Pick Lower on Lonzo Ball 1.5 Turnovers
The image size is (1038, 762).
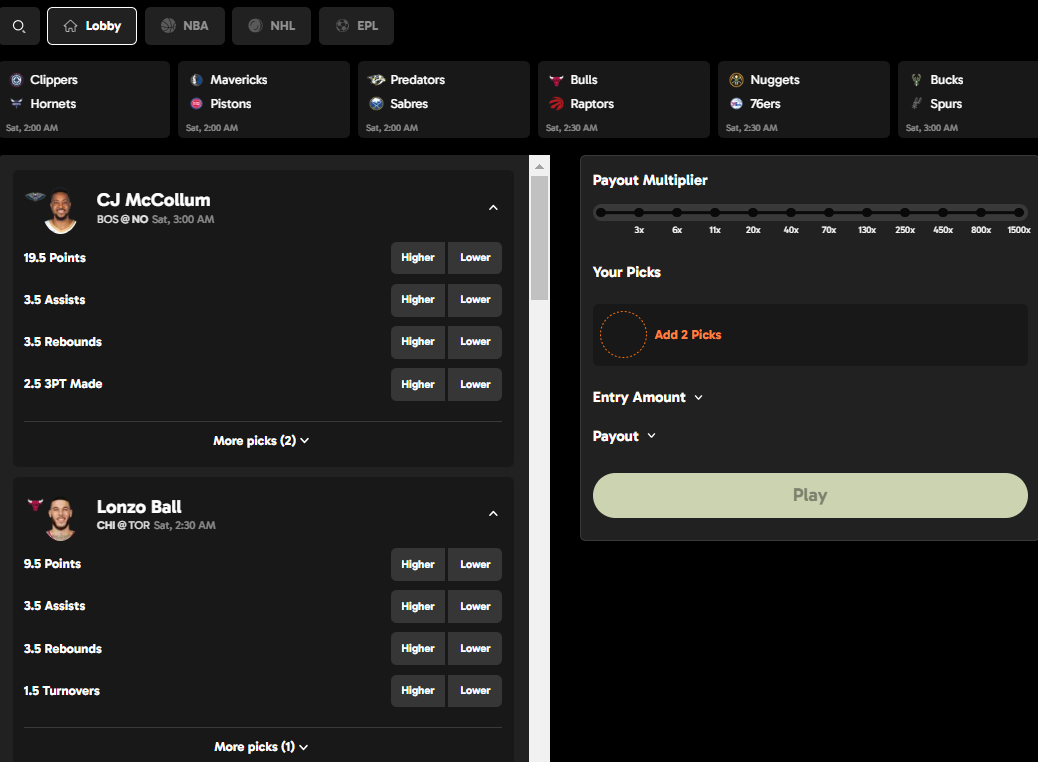point(475,691)
